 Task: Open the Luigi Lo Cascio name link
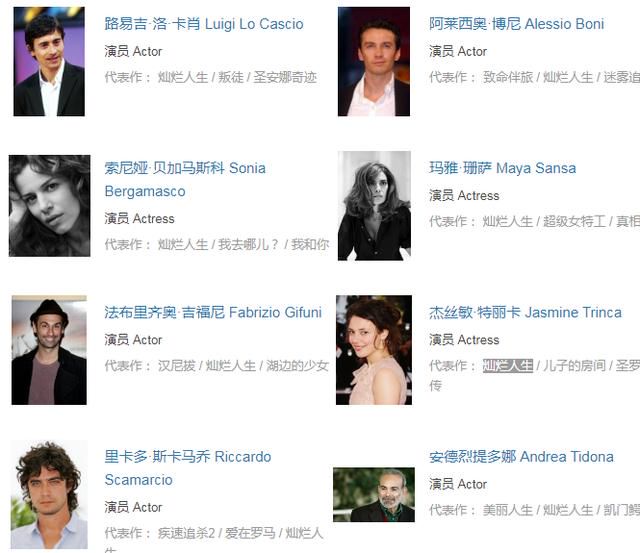[x=204, y=24]
